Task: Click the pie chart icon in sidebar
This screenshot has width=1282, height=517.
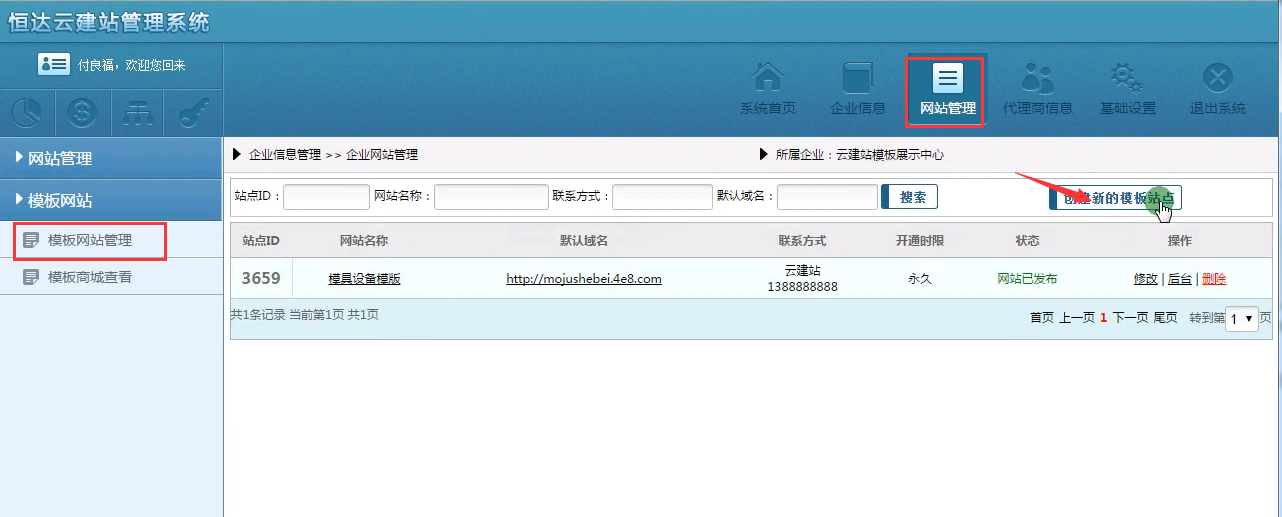Action: tap(27, 113)
